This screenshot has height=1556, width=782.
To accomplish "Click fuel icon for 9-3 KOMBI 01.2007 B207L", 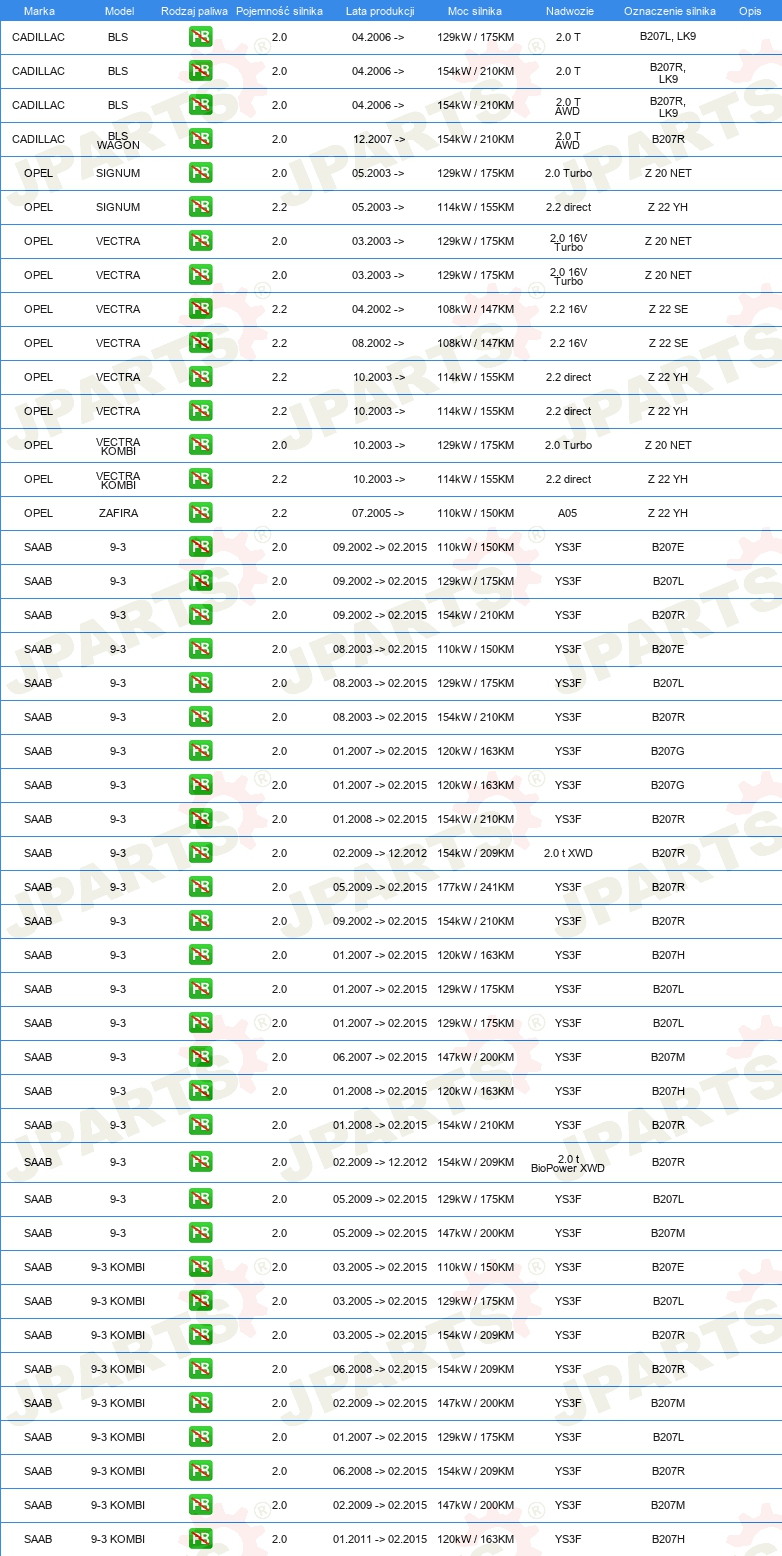I will [x=200, y=1437].
